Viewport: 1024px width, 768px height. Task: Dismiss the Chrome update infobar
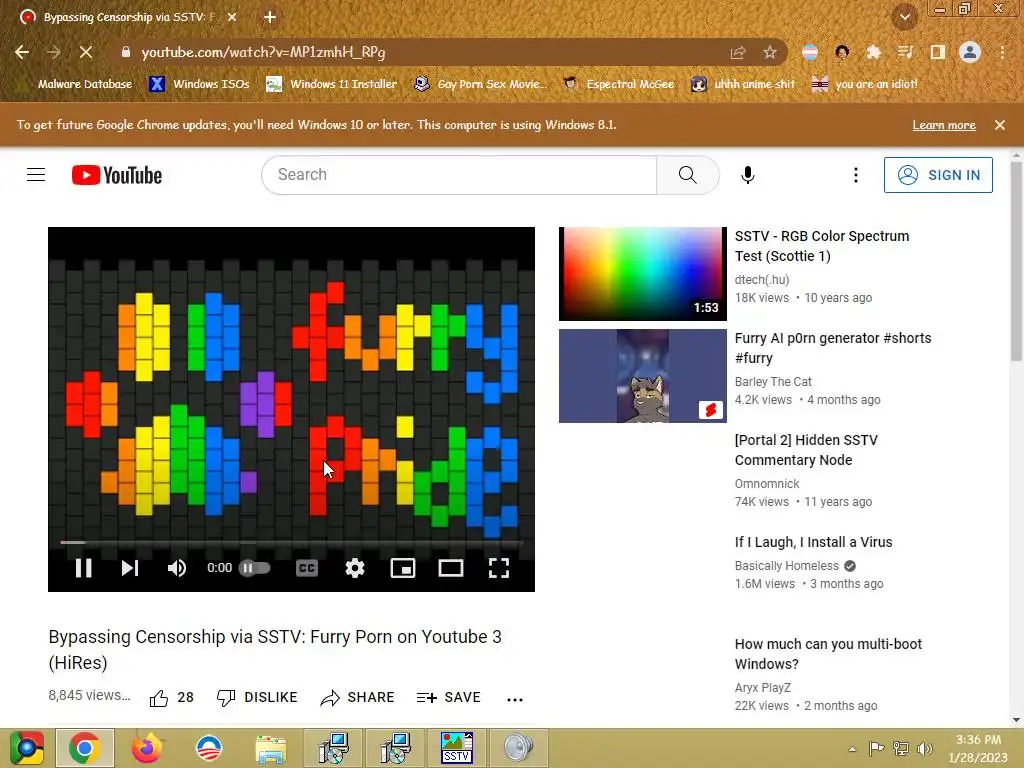point(1000,125)
